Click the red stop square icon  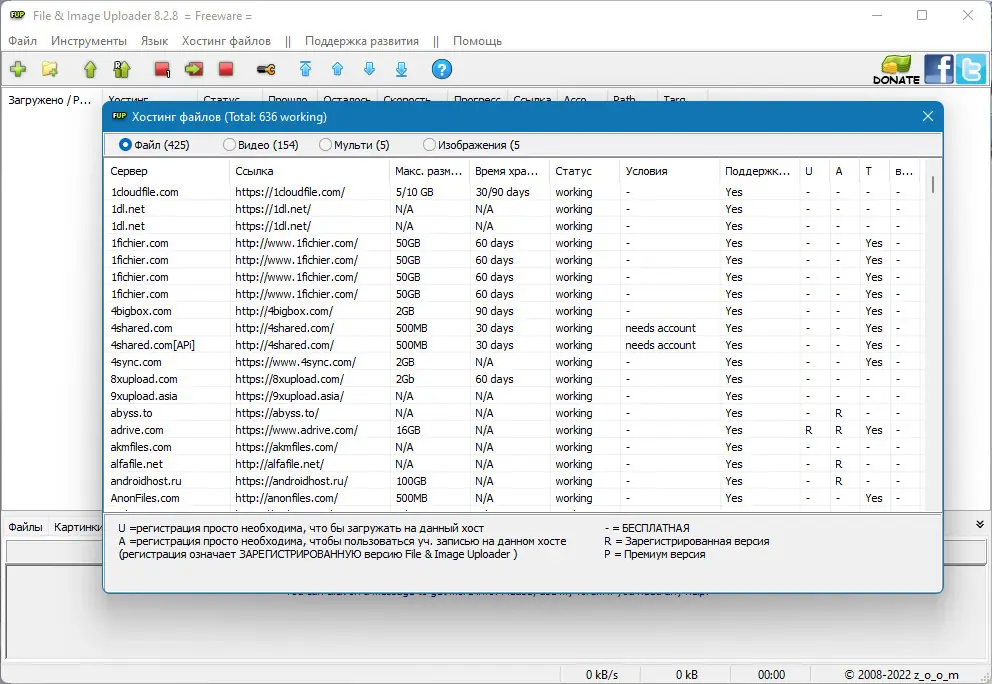tap(226, 69)
